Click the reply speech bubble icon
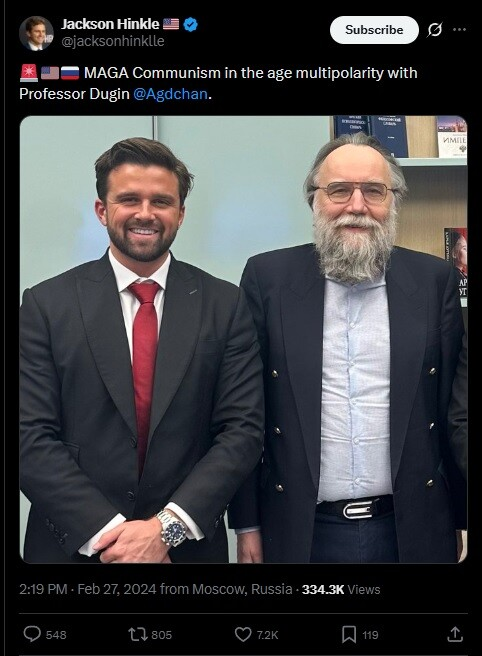Viewport: 482px width, 656px height. pyautogui.click(x=32, y=634)
